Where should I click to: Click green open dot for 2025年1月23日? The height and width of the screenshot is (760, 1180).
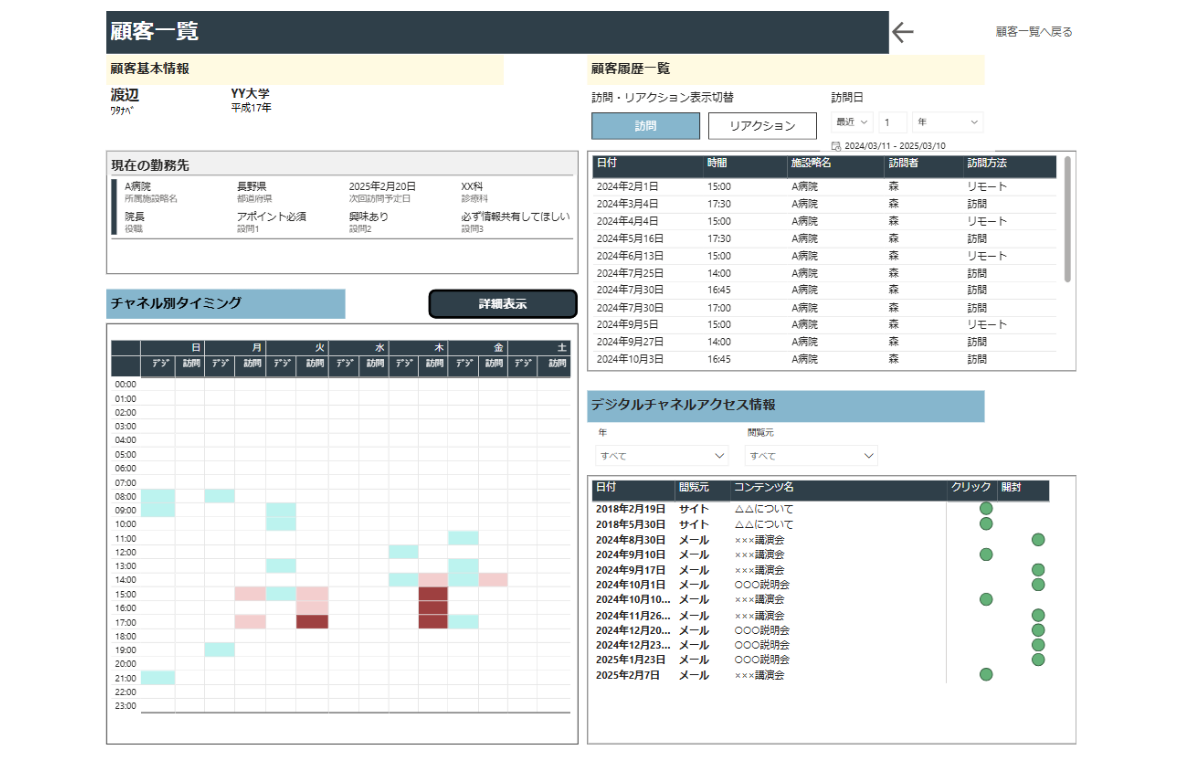(1038, 660)
